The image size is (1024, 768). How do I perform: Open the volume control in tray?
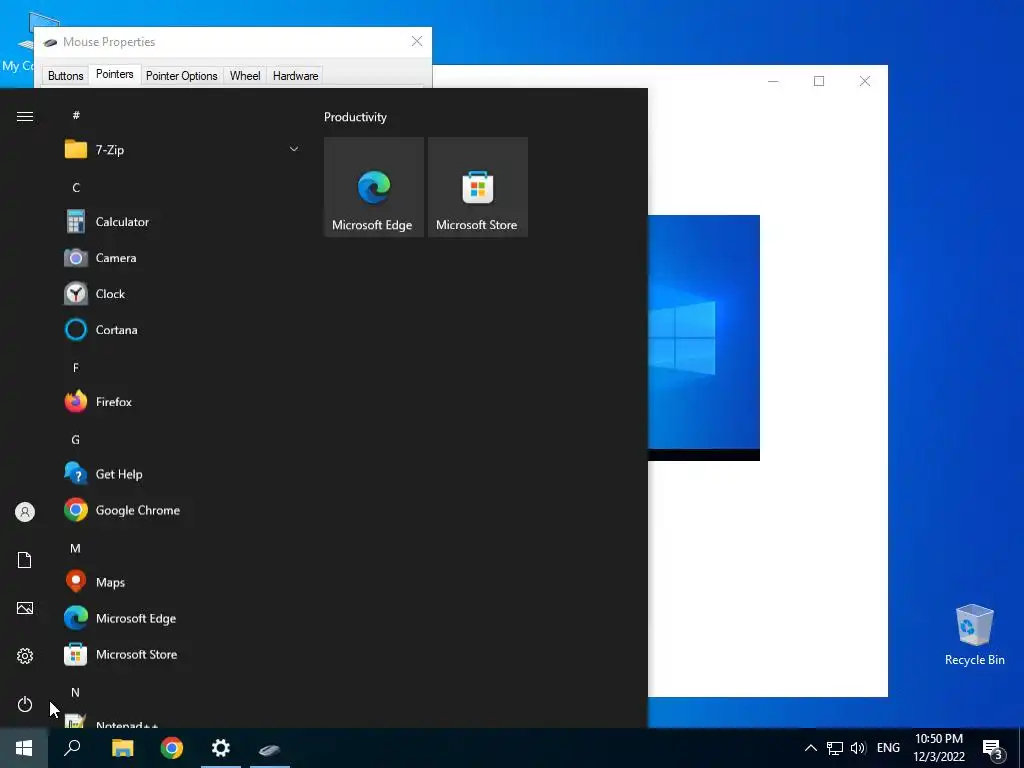coord(858,748)
